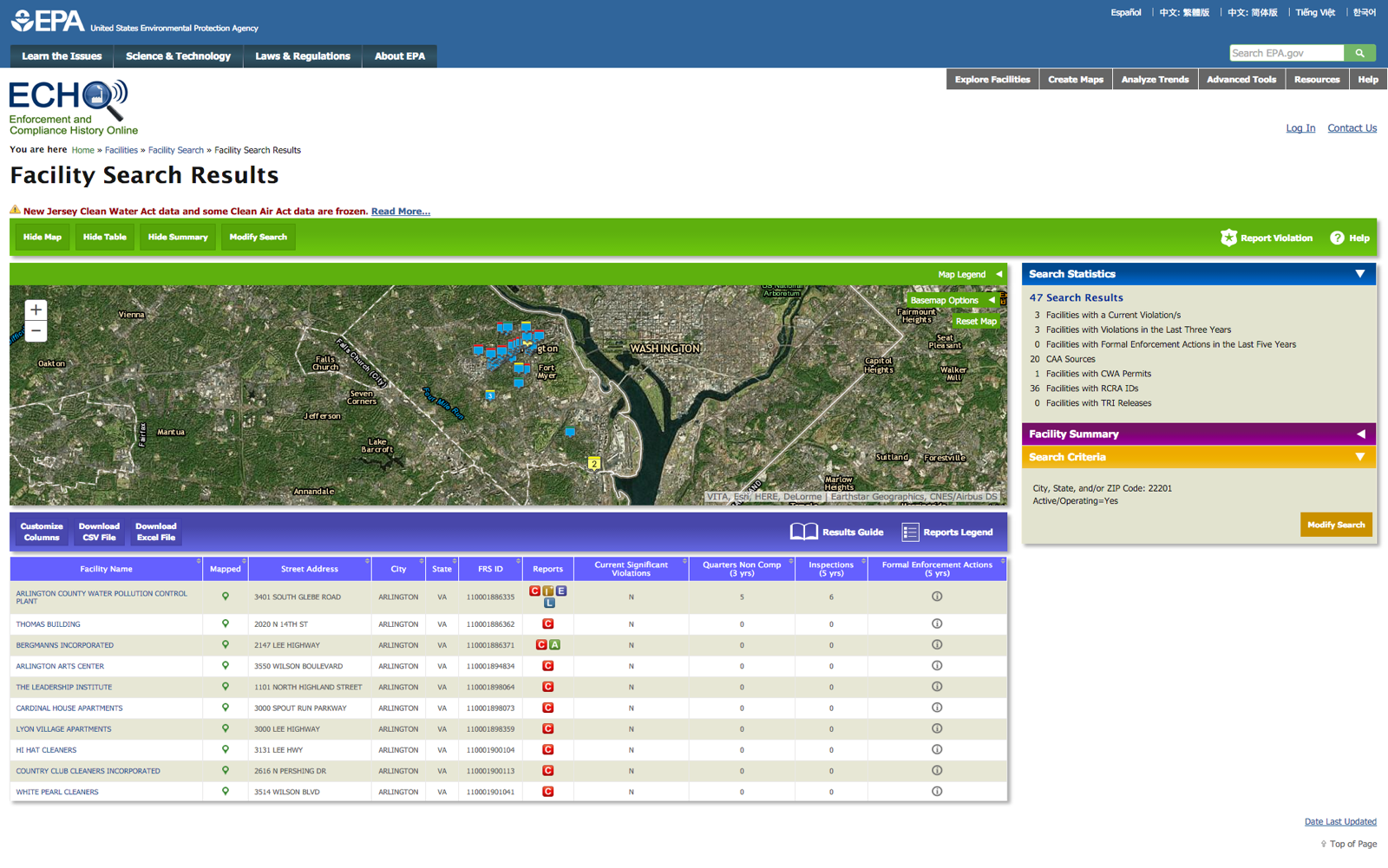Expand the Facility Summary panel arrow
1388x868 pixels.
pyautogui.click(x=1360, y=434)
